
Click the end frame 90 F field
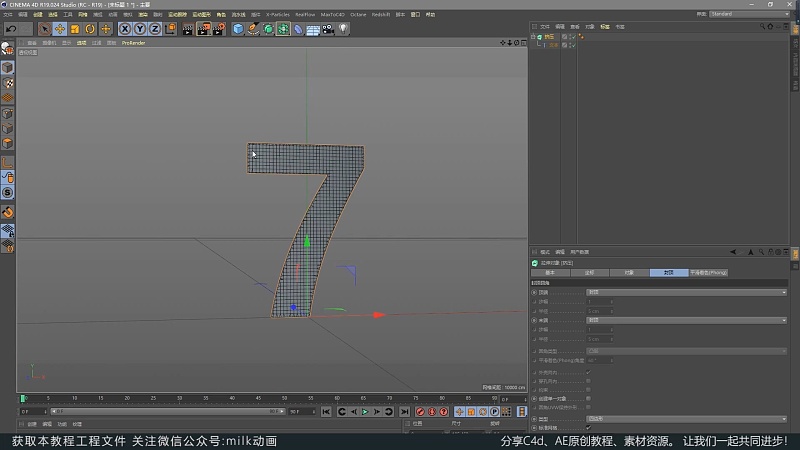coord(302,412)
